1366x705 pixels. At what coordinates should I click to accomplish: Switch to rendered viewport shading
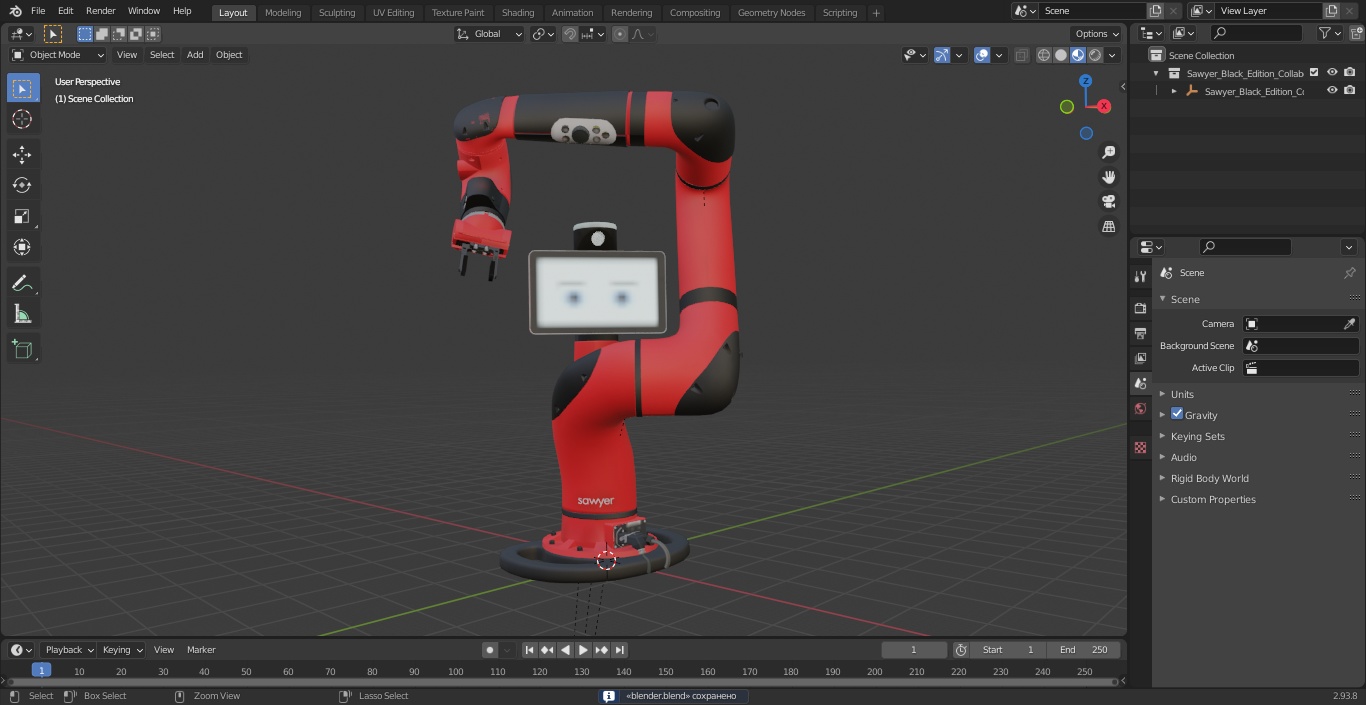(x=1095, y=55)
